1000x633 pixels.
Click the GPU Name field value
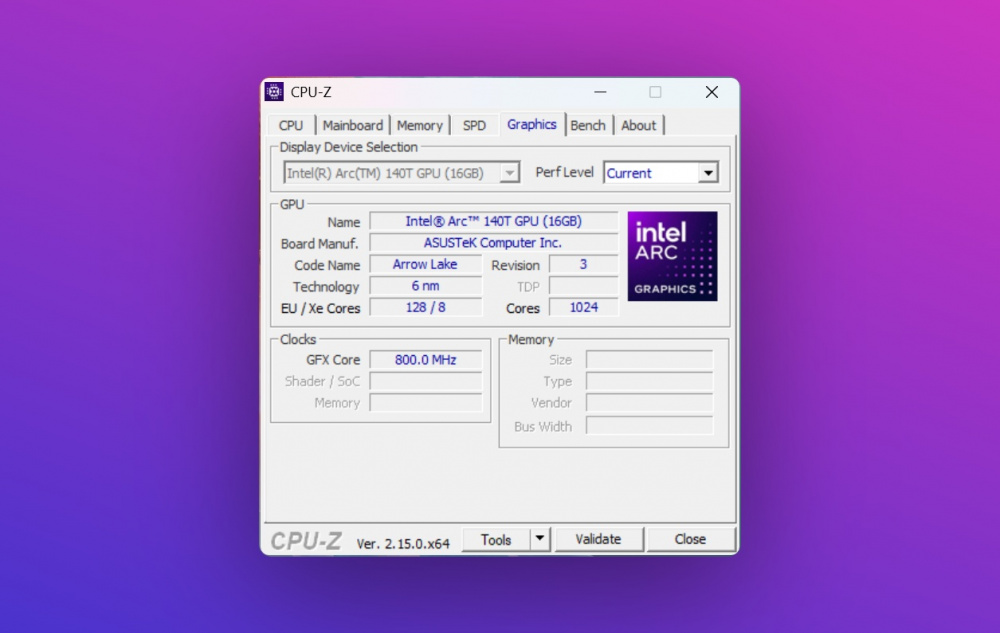coord(494,221)
